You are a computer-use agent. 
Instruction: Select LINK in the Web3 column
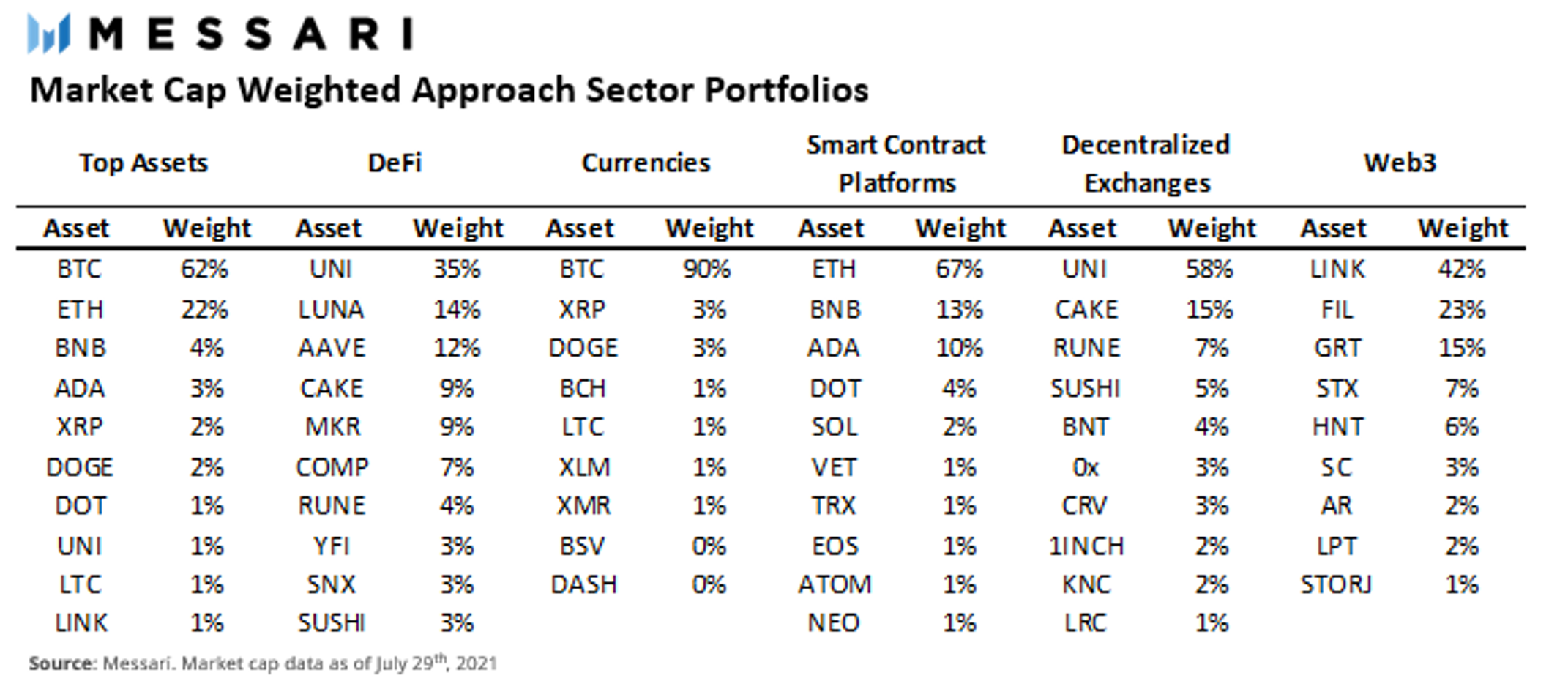pos(1337,269)
